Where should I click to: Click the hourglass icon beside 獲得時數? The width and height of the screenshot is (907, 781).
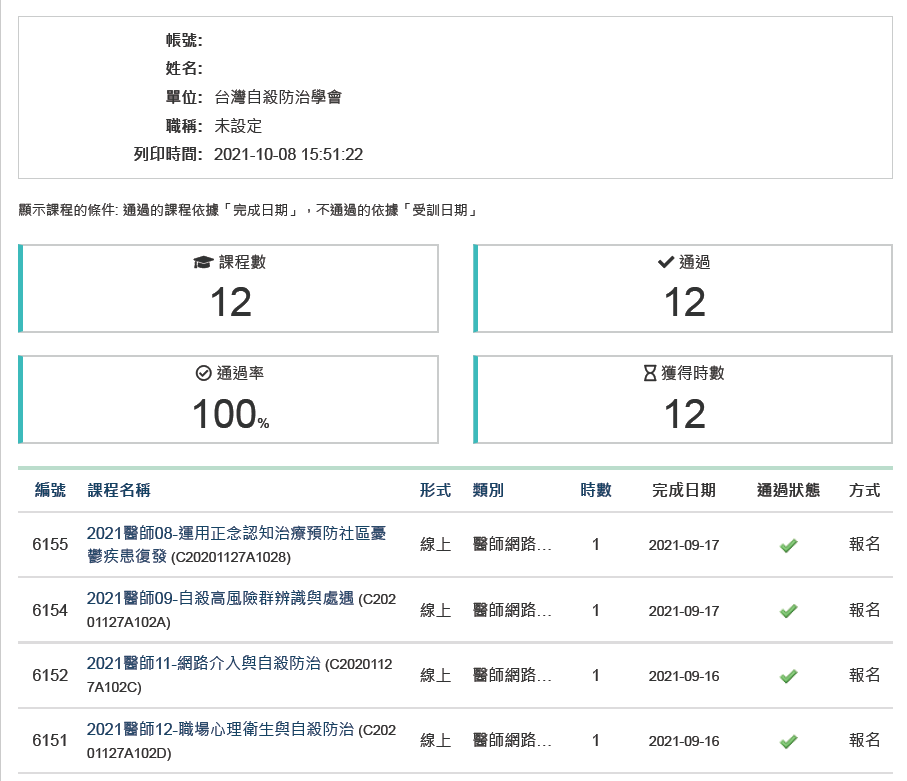650,373
